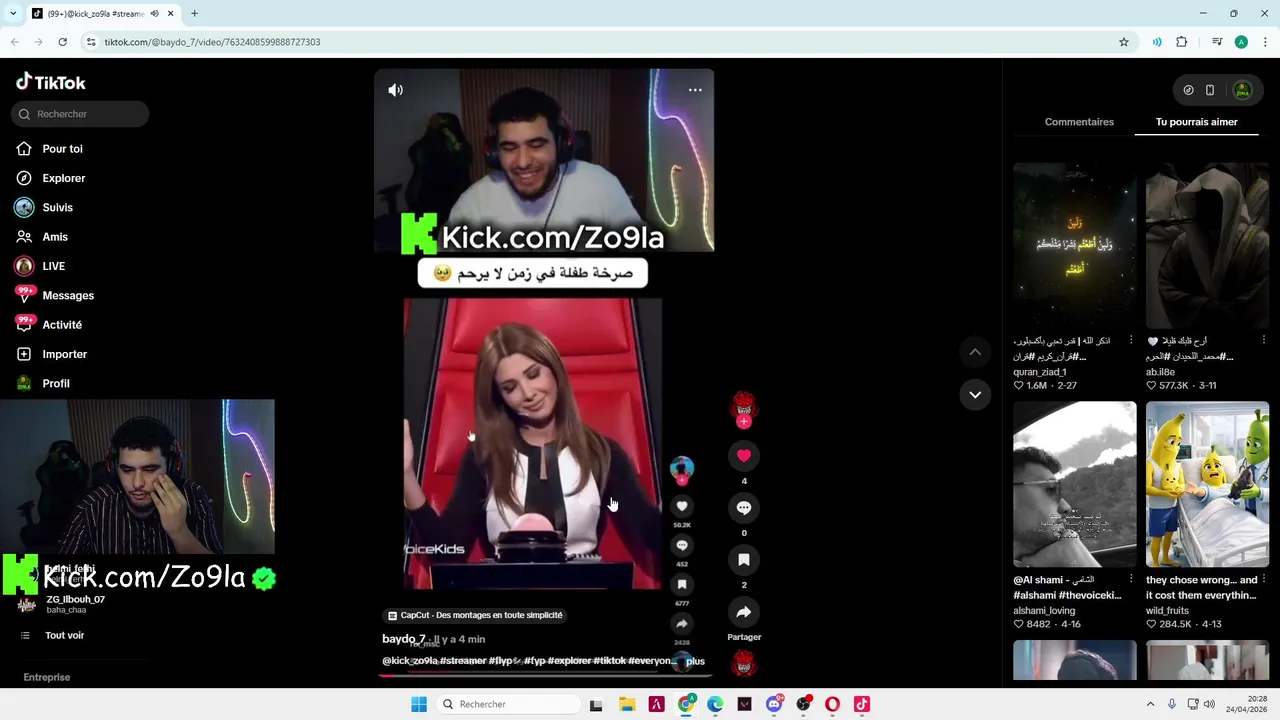Open File Explorer from taskbar

pos(627,704)
